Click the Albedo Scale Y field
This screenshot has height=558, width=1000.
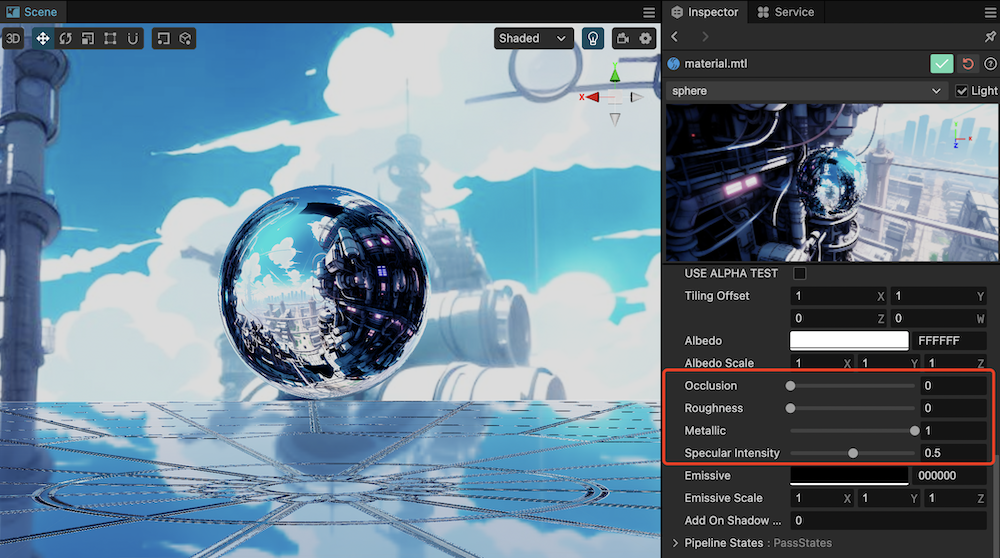click(x=888, y=363)
